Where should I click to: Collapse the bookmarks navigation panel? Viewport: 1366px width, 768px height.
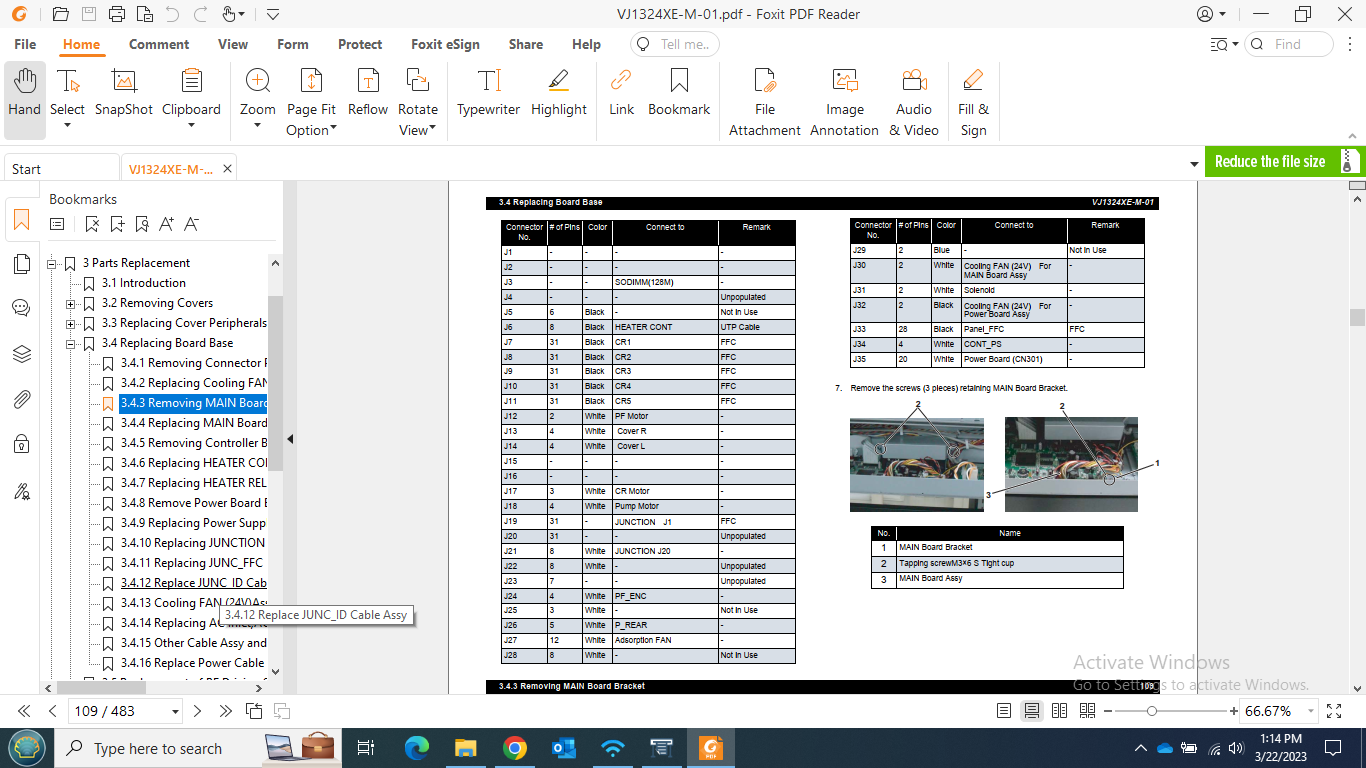coord(290,439)
